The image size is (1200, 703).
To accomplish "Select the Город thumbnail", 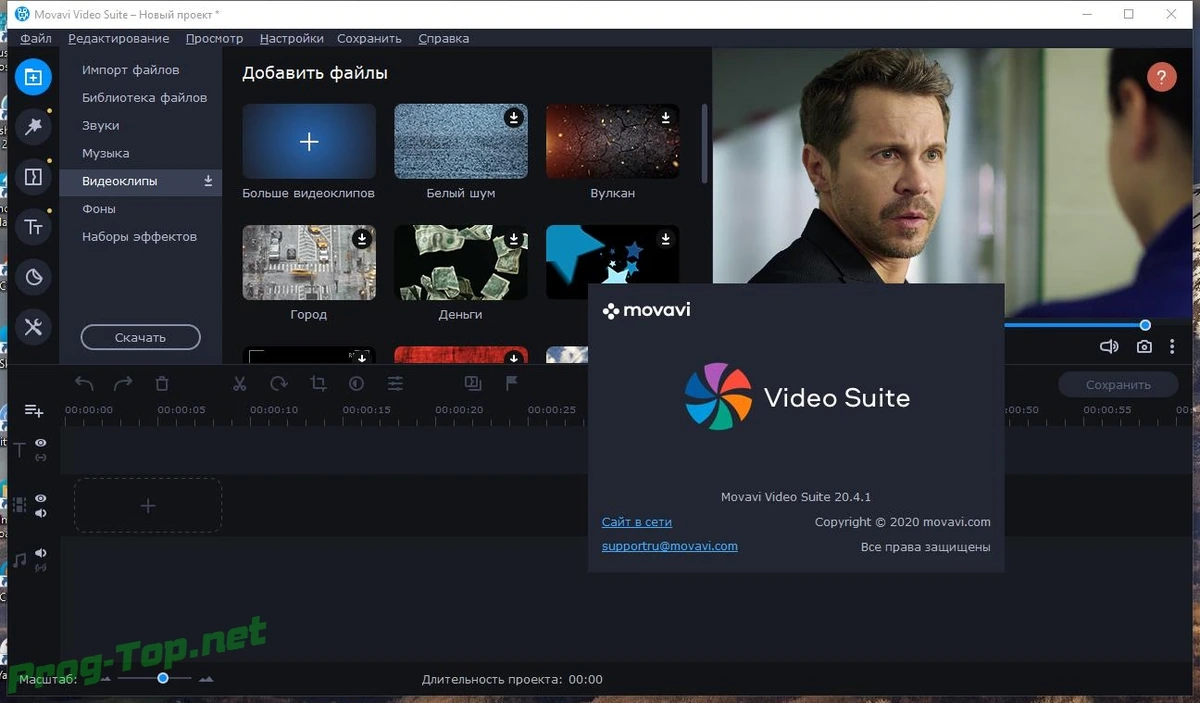I will (x=309, y=262).
